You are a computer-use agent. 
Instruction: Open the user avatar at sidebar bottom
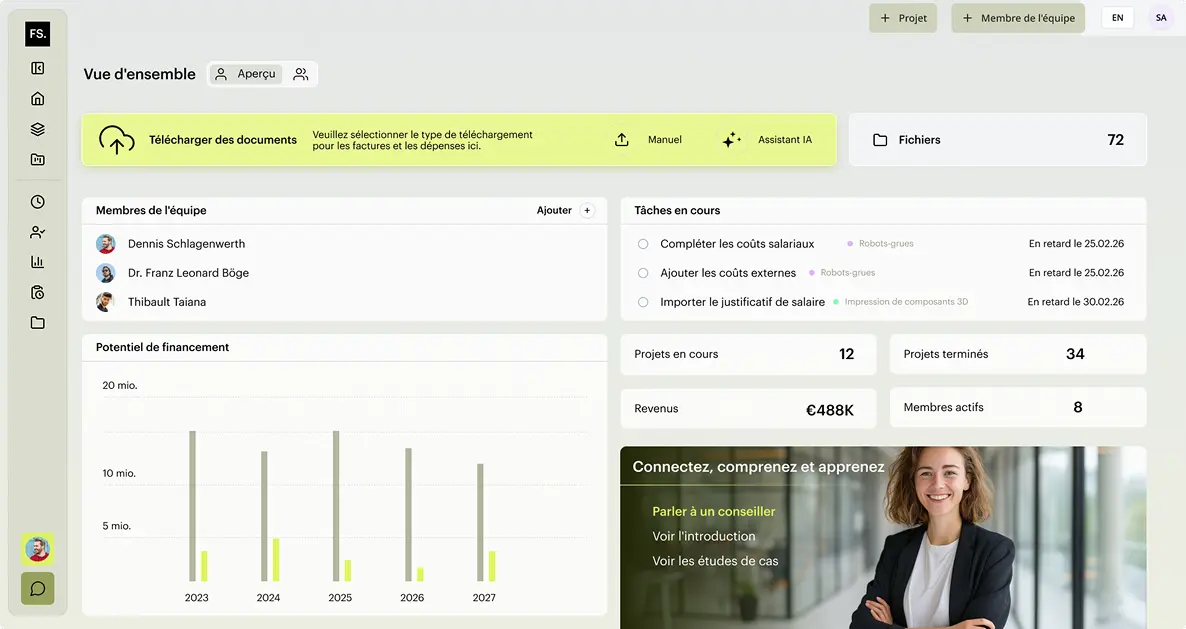point(38,549)
